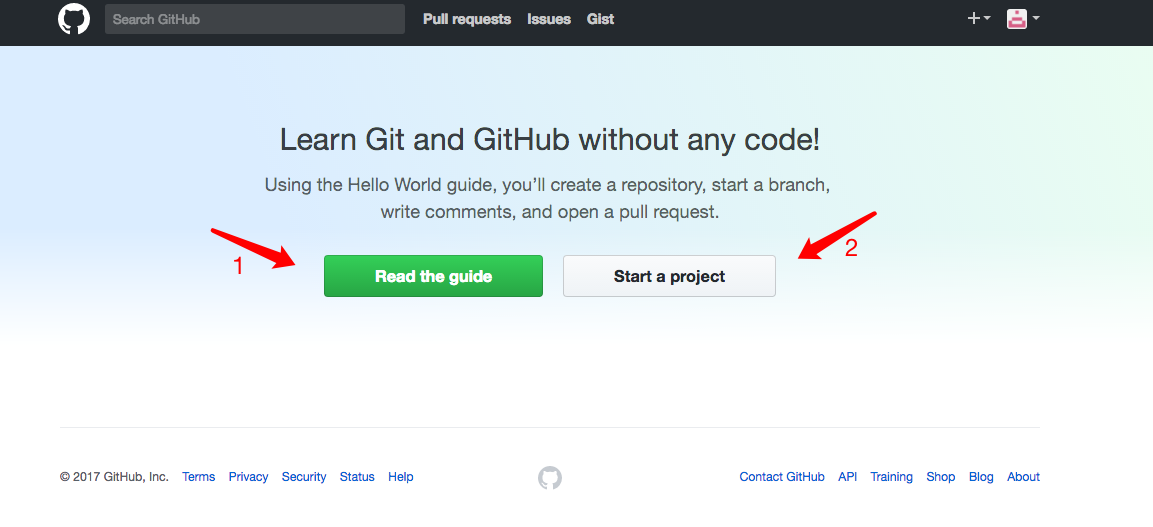Open the Privacy footer link
This screenshot has width=1153, height=527.
pyautogui.click(x=249, y=477)
